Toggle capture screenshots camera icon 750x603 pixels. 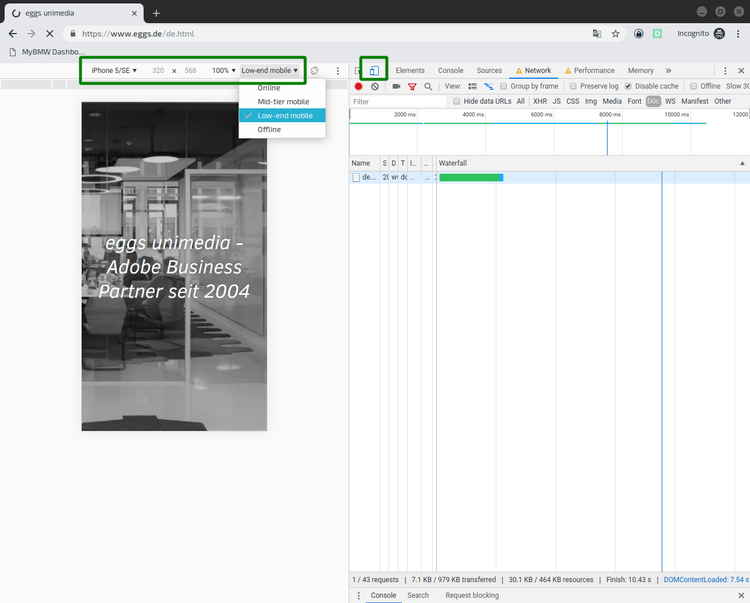pyautogui.click(x=396, y=86)
